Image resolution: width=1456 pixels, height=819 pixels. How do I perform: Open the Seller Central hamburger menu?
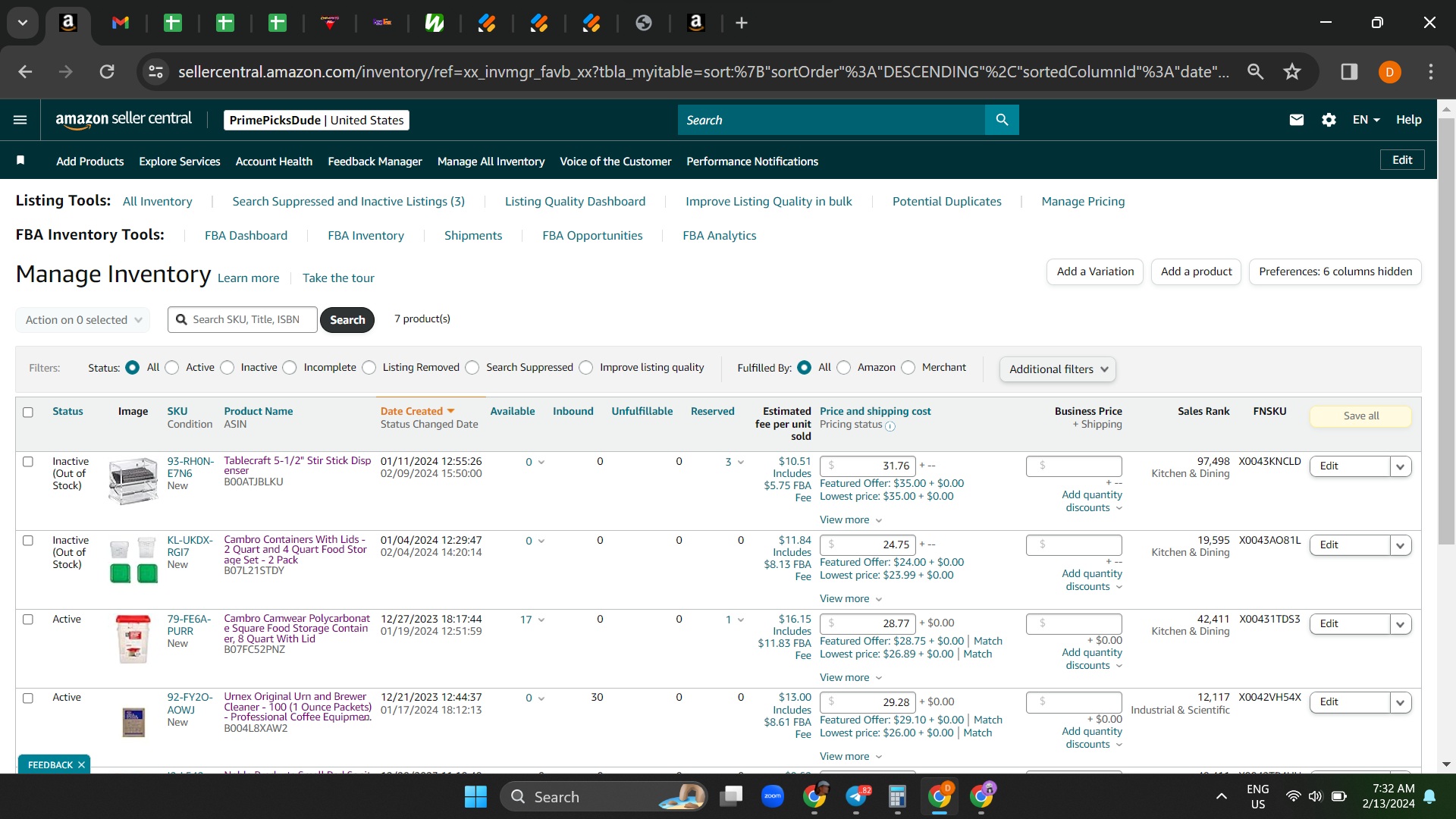(20, 120)
